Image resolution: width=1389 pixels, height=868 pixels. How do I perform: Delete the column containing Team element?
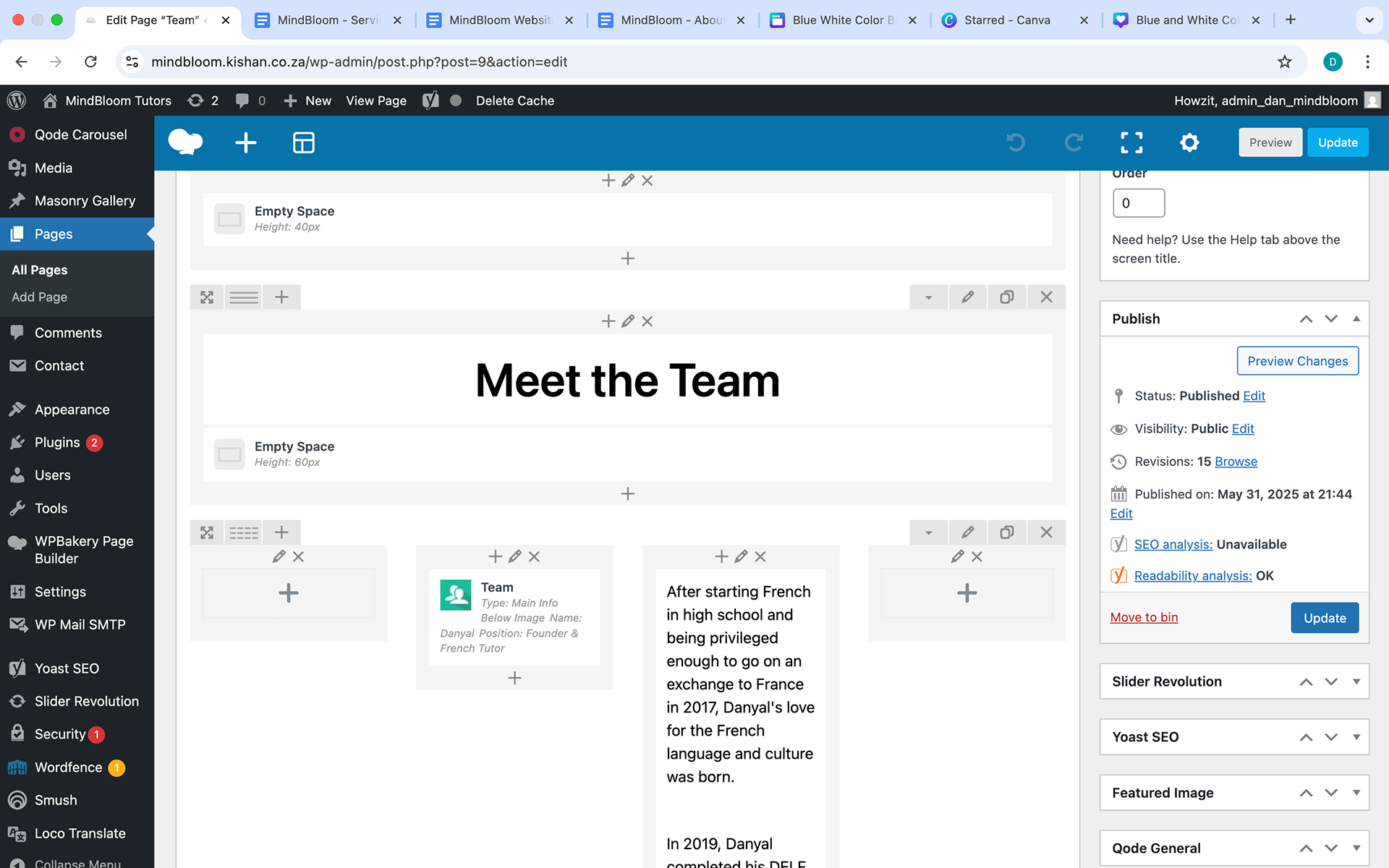[x=534, y=556]
